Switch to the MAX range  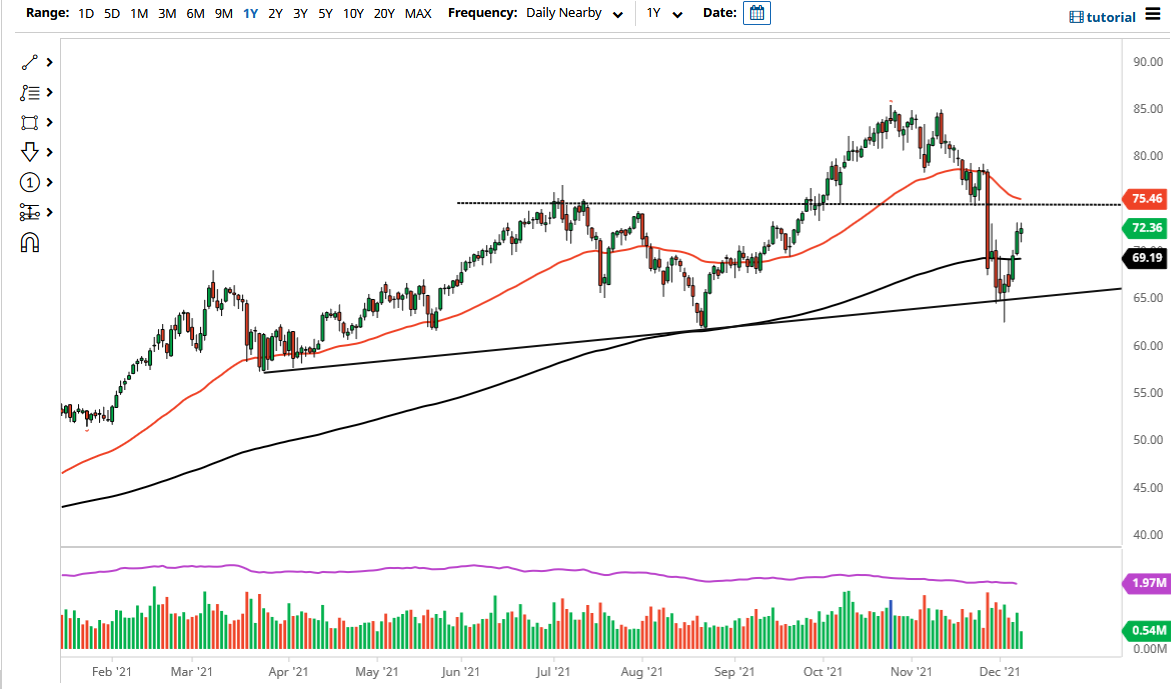tap(418, 13)
